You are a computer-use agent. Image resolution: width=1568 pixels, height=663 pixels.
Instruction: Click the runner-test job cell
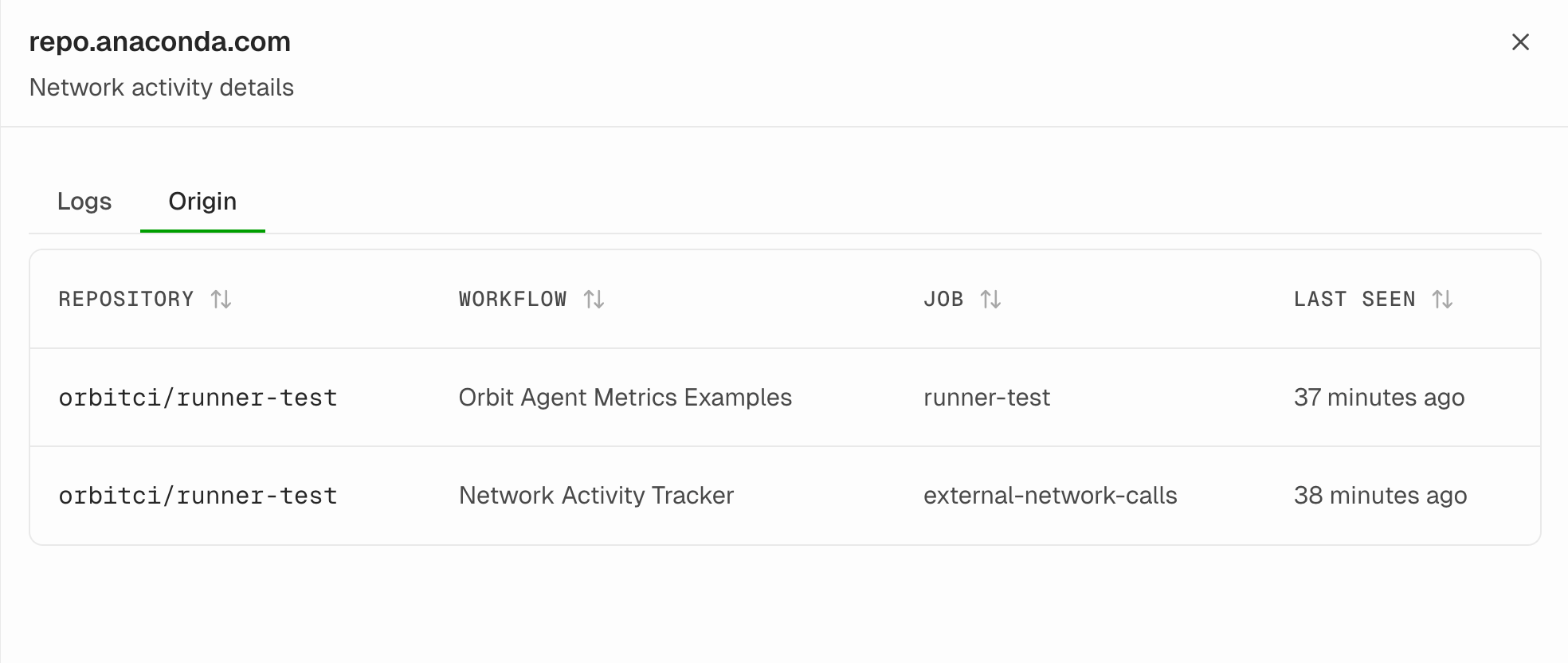986,398
